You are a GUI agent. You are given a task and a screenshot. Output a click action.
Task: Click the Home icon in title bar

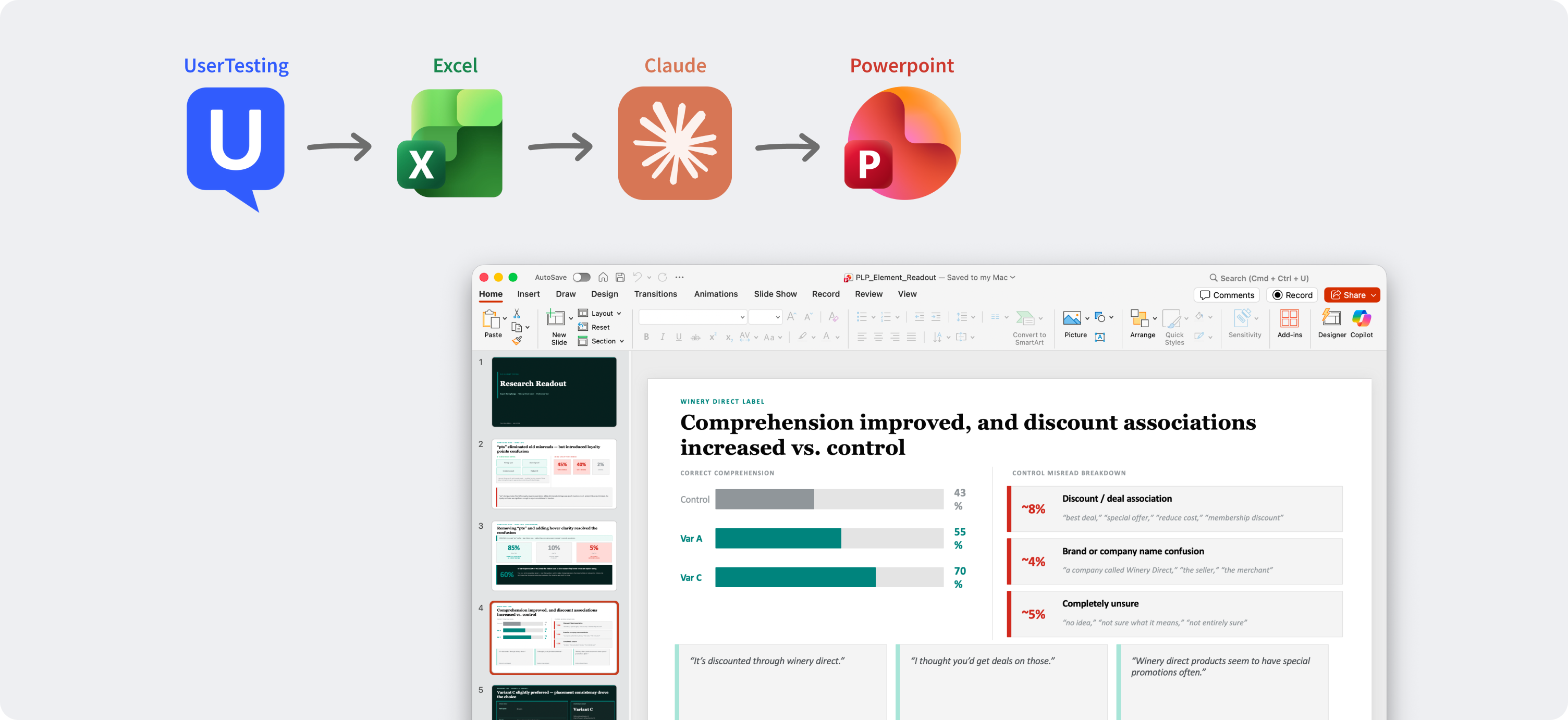click(603, 277)
